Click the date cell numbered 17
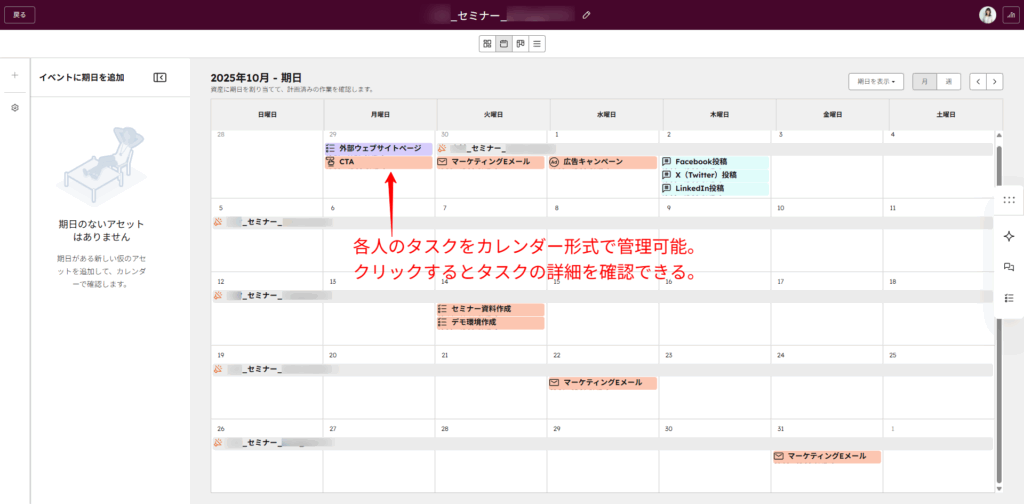Viewport: 1024px width, 504px height. pyautogui.click(x=827, y=308)
